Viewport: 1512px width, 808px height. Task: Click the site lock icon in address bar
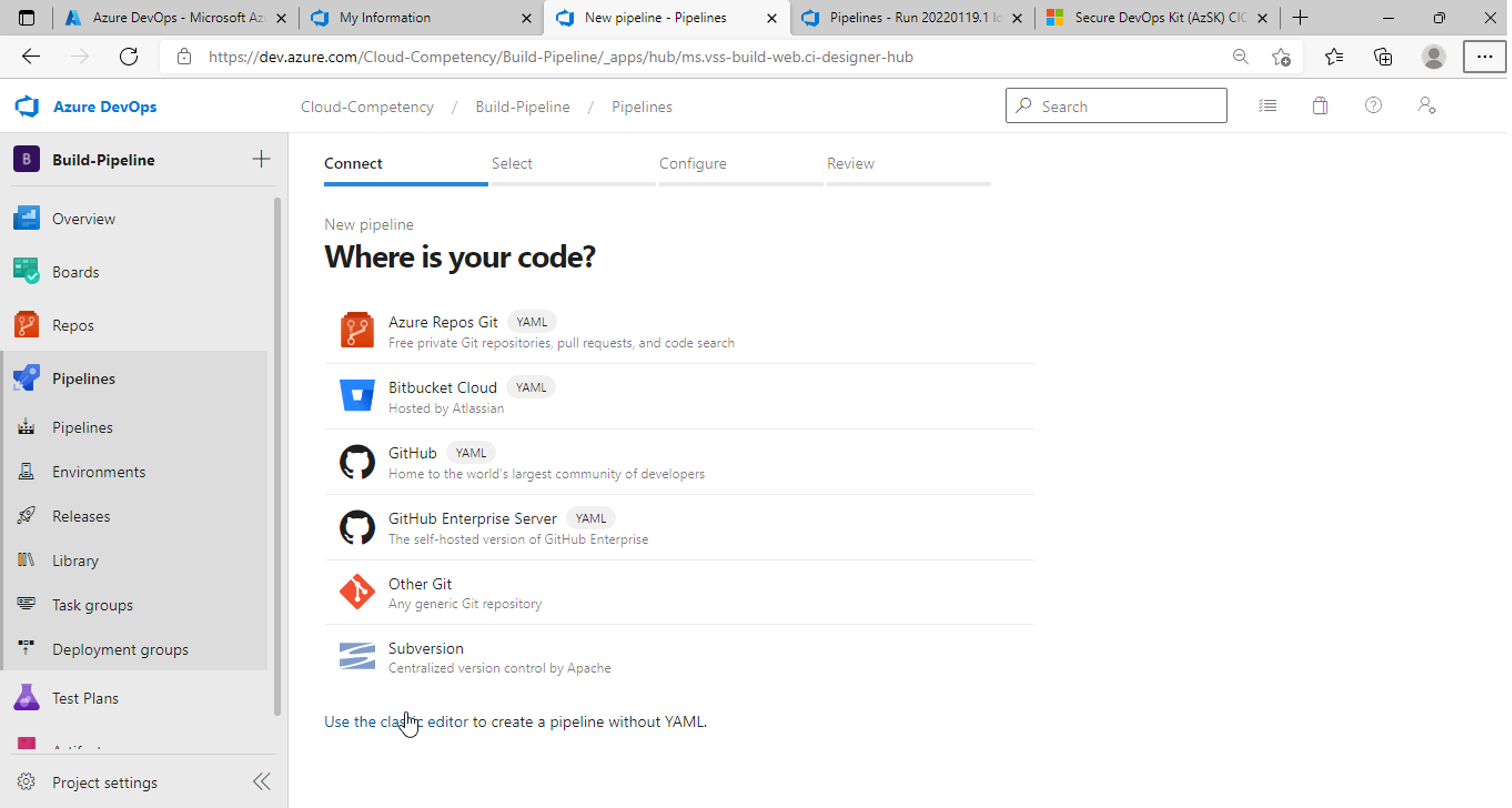click(x=184, y=57)
